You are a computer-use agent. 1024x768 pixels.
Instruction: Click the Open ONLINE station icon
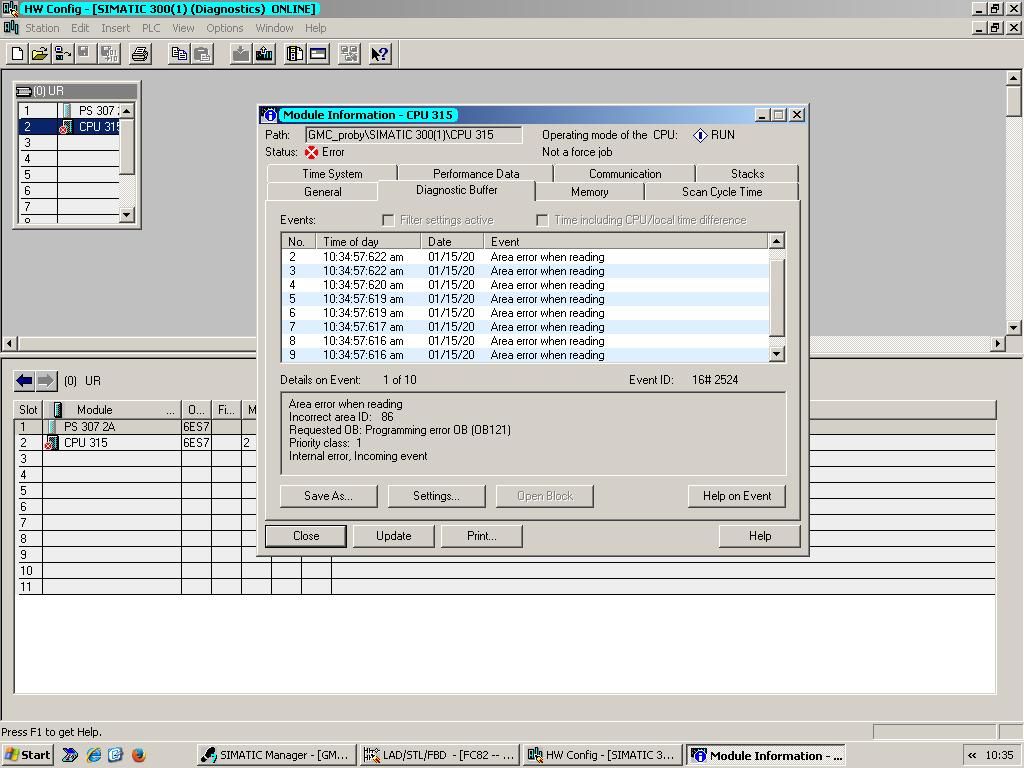63,54
